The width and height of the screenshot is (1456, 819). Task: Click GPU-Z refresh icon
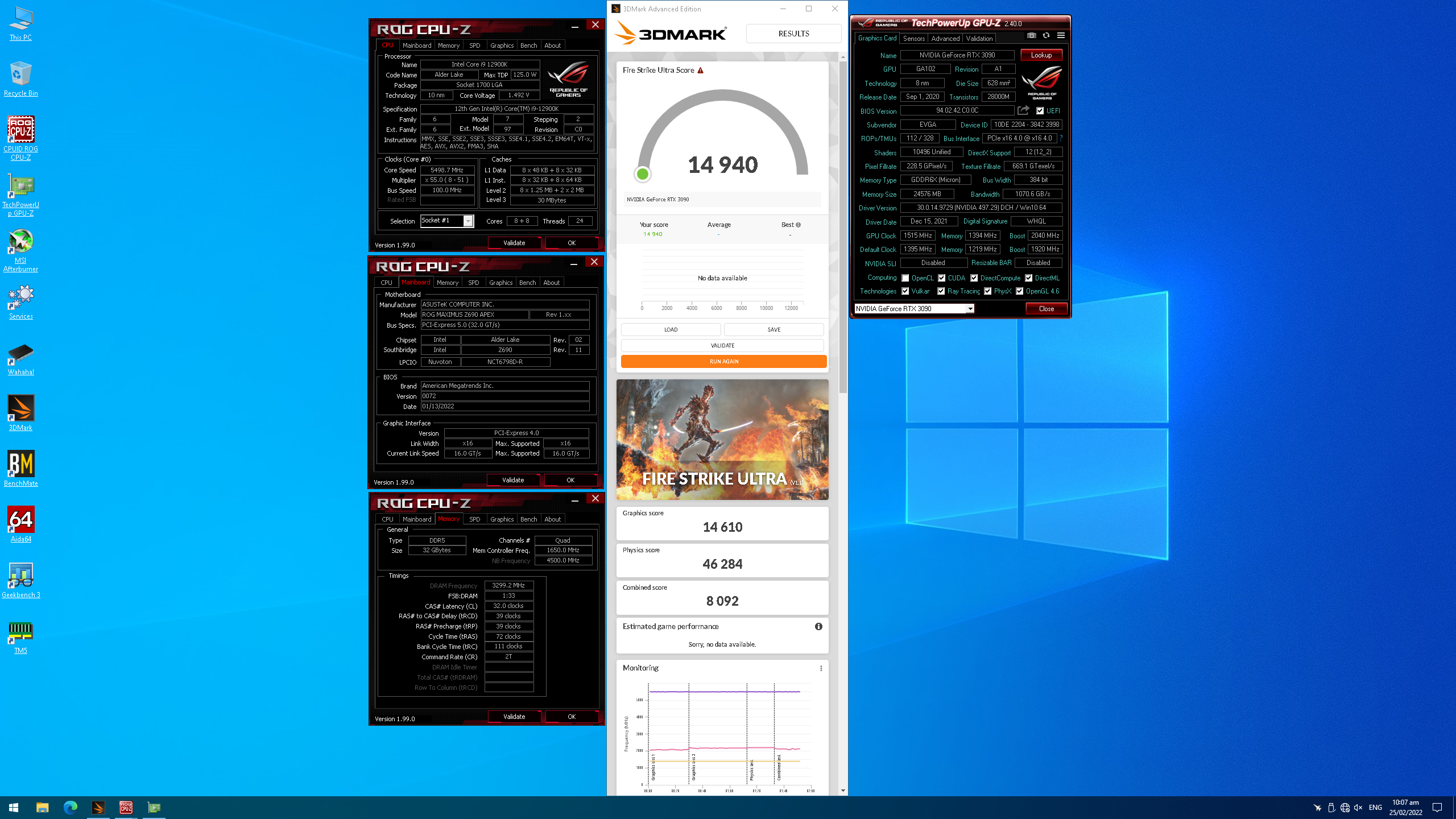click(x=1046, y=35)
